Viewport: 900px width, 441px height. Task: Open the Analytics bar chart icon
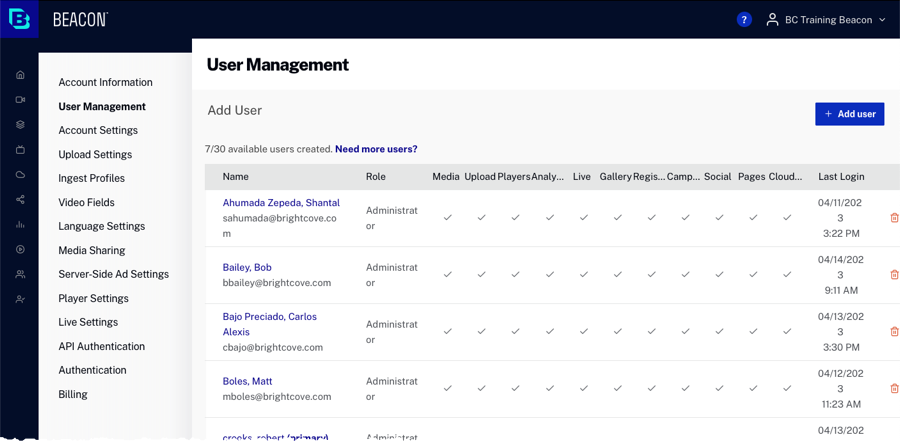[x=20, y=225]
